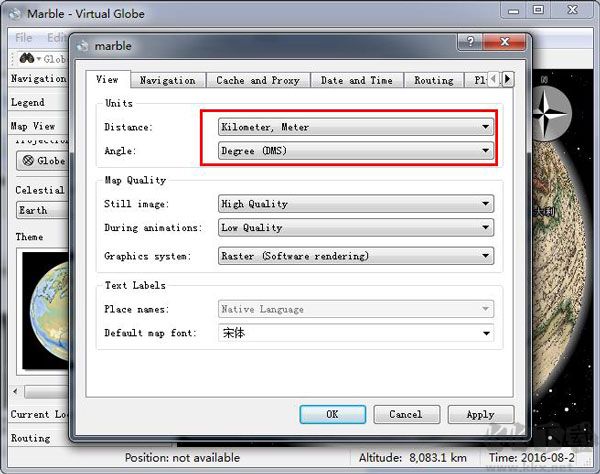
Task: Click the Earth theme thumbnail preview
Action: click(x=46, y=311)
